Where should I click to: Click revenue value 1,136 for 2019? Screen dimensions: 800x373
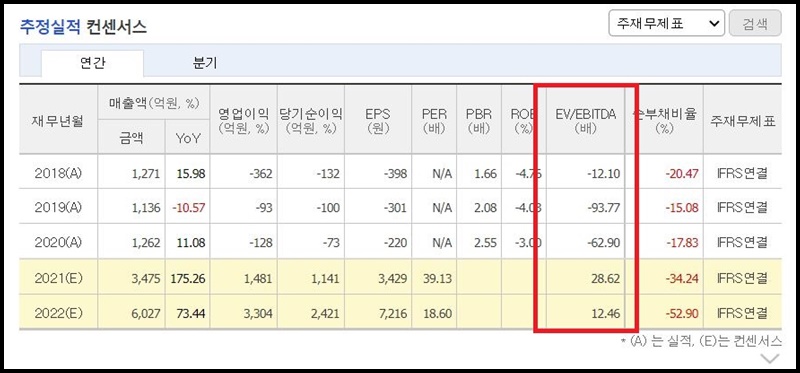point(146,208)
